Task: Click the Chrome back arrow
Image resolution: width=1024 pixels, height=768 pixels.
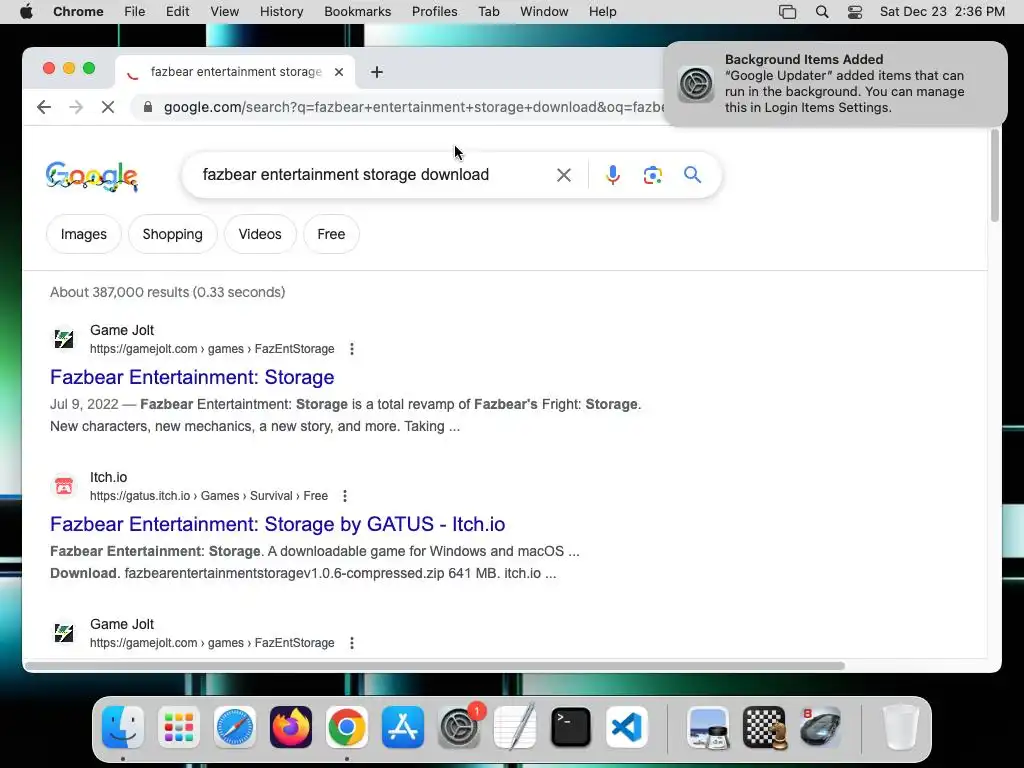Action: pyautogui.click(x=44, y=107)
